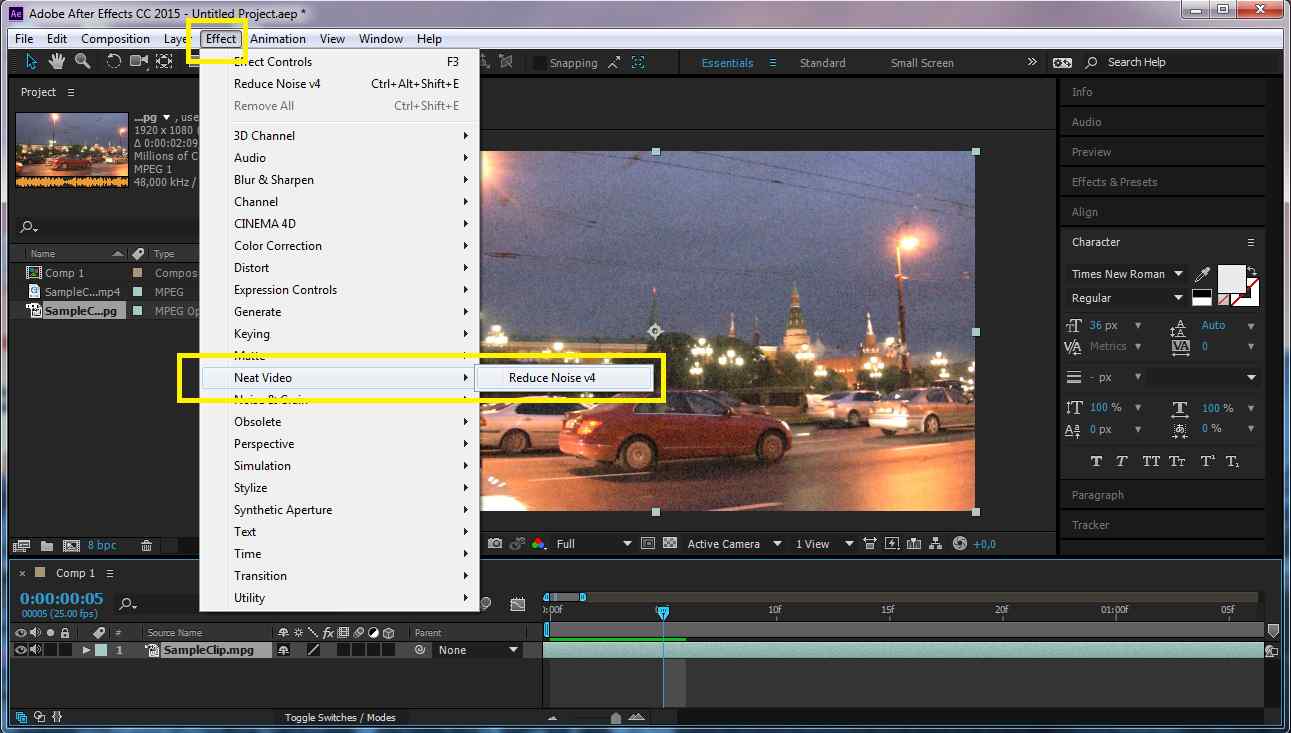1291x733 pixels.
Task: Create a new folder in Project panel
Action: point(46,546)
